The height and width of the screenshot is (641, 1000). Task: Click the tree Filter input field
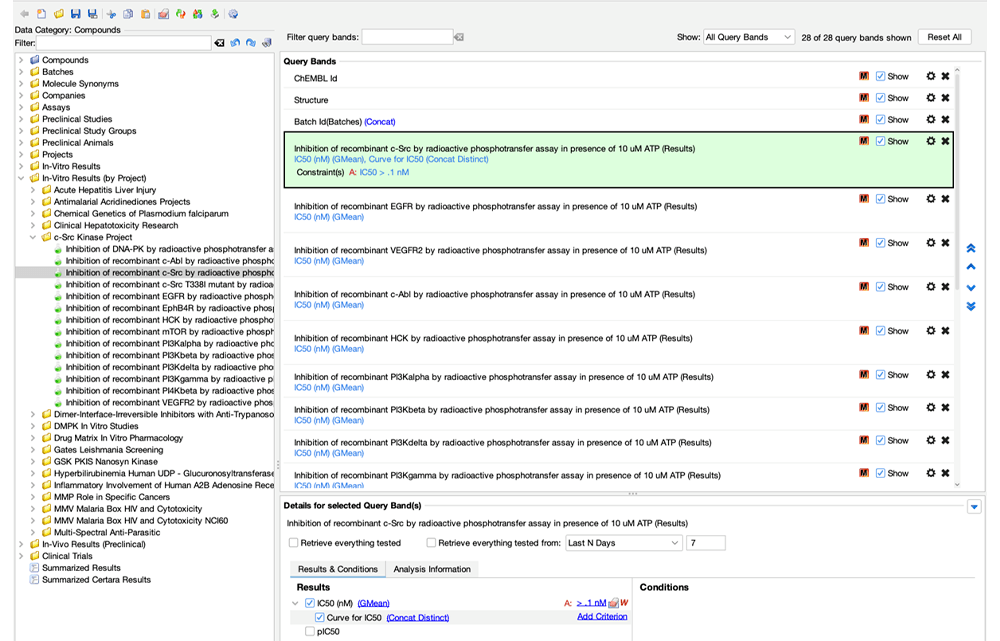[124, 43]
